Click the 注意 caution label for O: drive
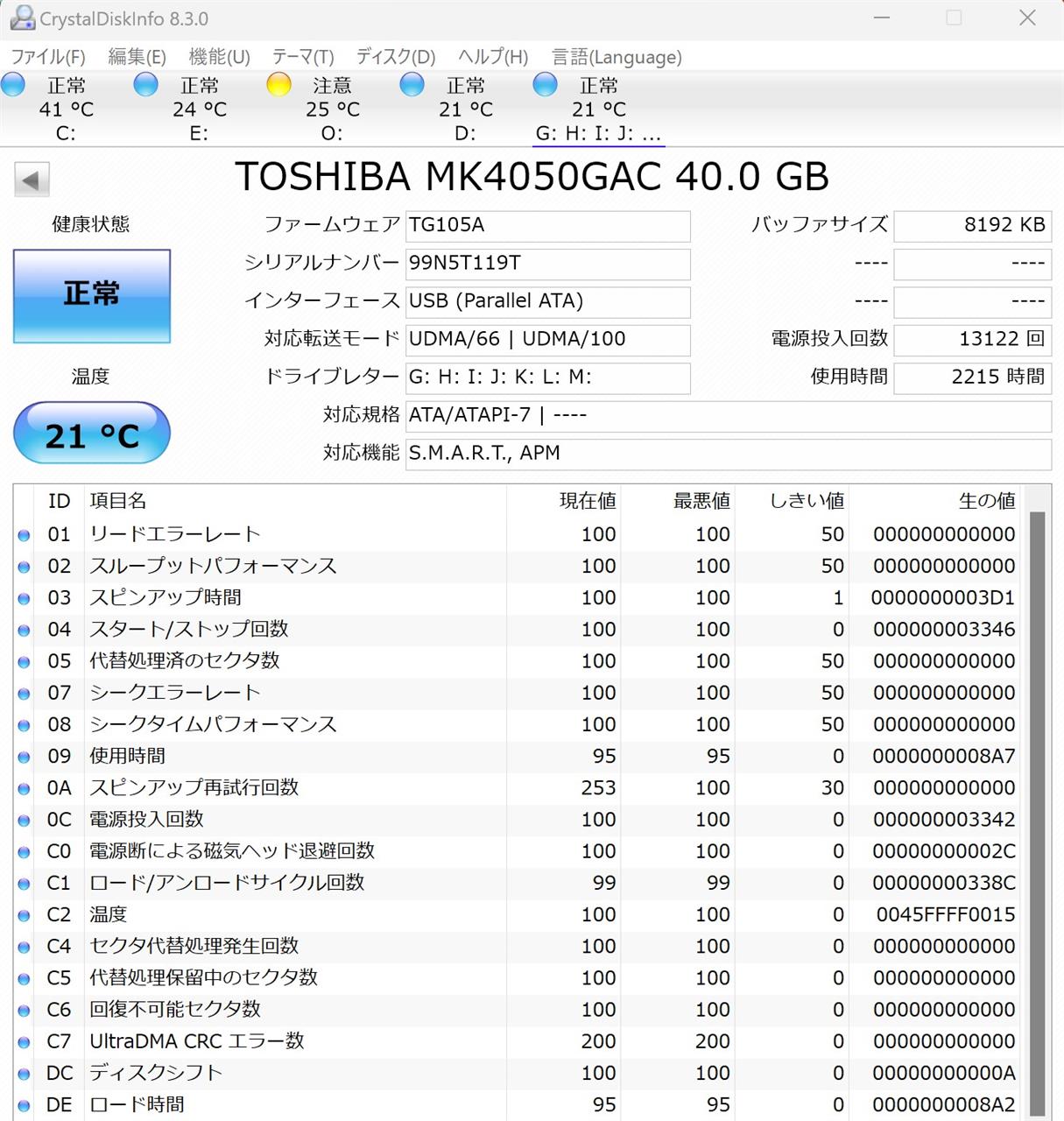Viewport: 1064px width, 1121px height. click(x=333, y=85)
